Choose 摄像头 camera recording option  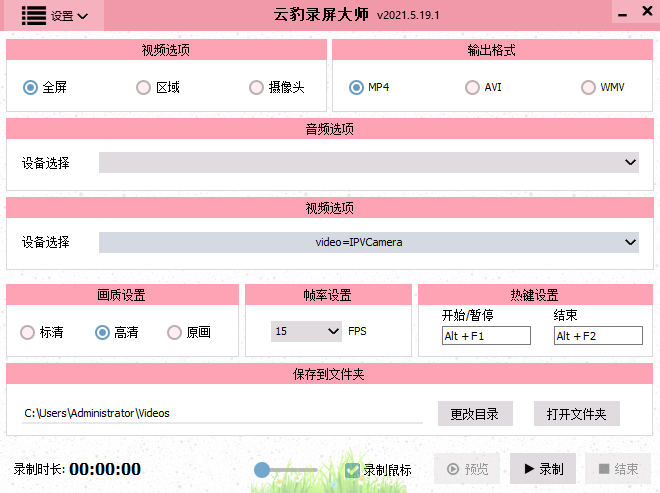(x=257, y=87)
